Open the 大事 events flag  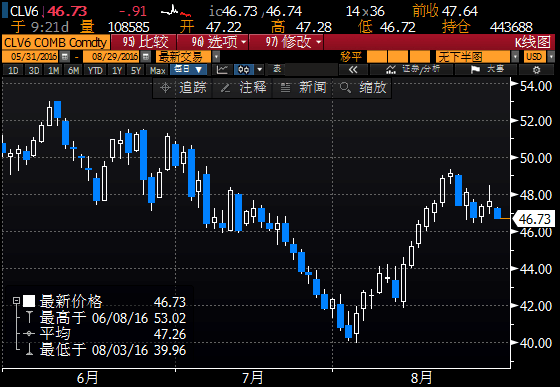tap(486, 70)
